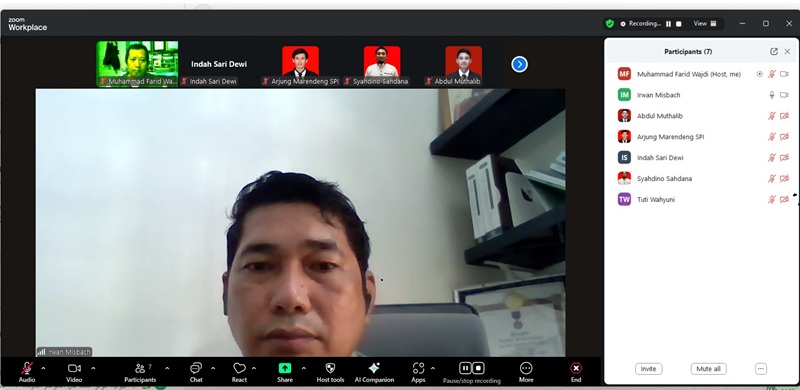Toggle Arjung Marendeng SPI's muted microphone icon
The width and height of the screenshot is (800, 390).
click(772, 137)
